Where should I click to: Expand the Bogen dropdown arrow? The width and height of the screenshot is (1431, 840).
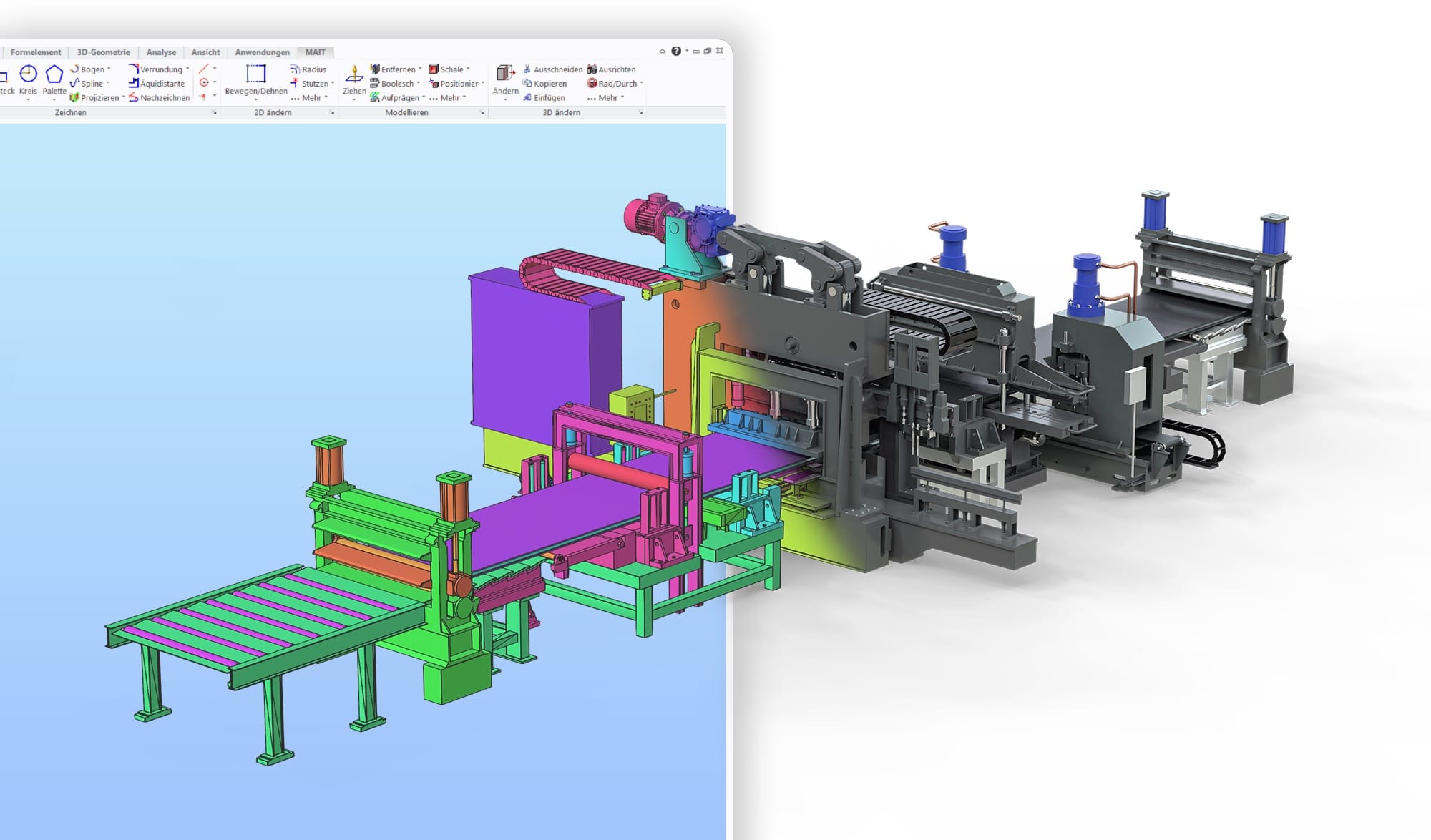[109, 69]
